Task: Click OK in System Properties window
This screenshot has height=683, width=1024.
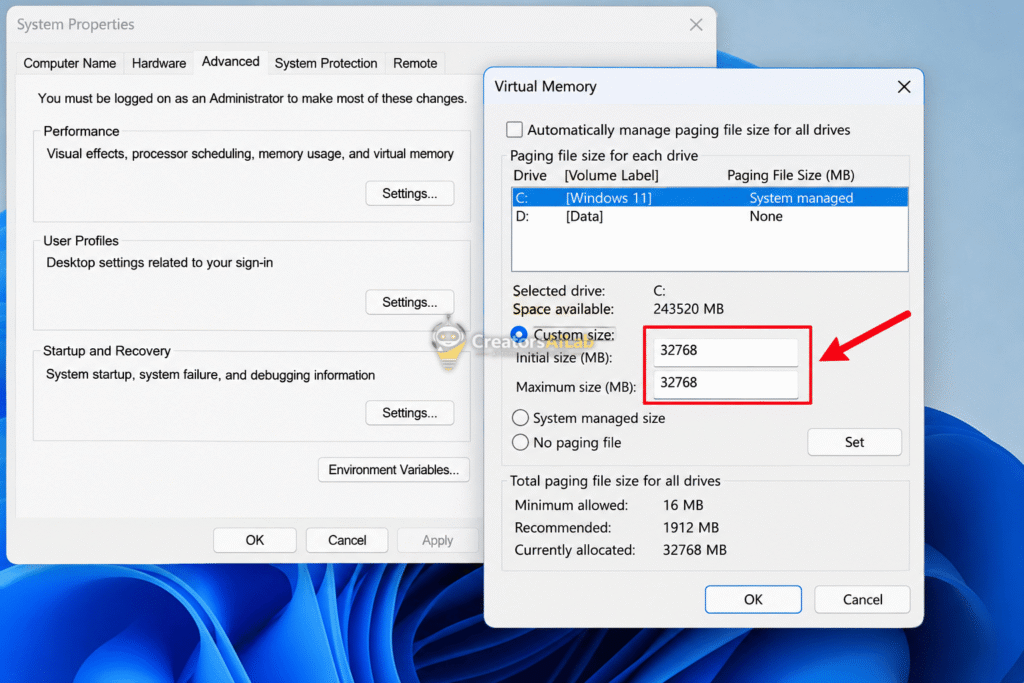Action: coord(255,541)
